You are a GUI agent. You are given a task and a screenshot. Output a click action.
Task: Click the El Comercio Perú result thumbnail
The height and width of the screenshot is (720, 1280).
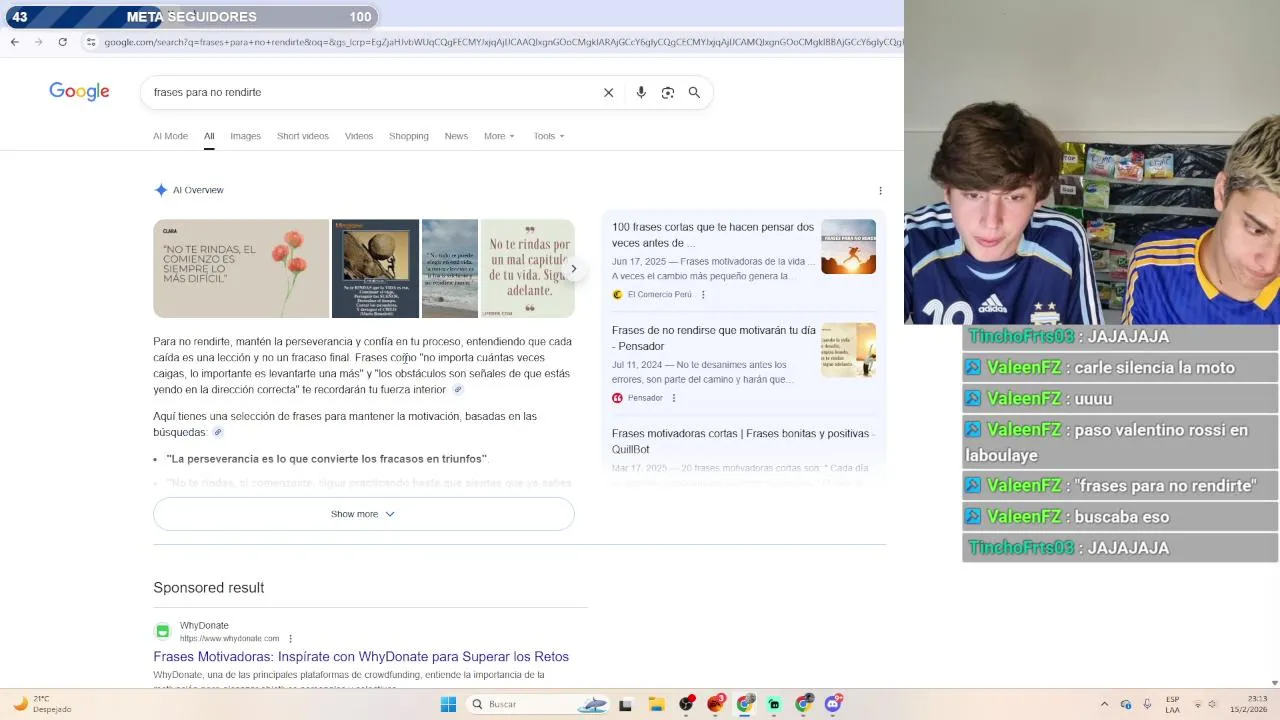pyautogui.click(x=848, y=246)
